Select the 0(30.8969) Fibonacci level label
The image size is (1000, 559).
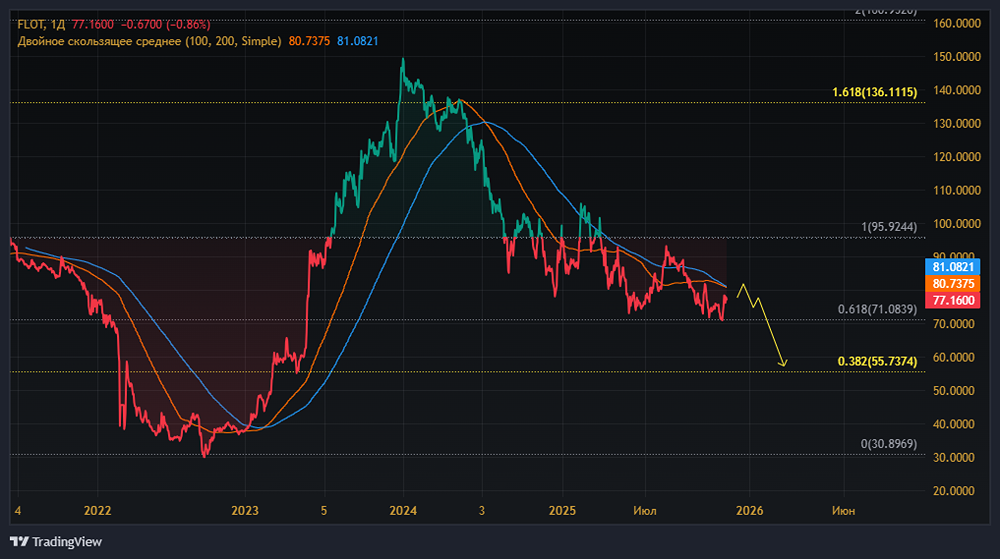(889, 444)
